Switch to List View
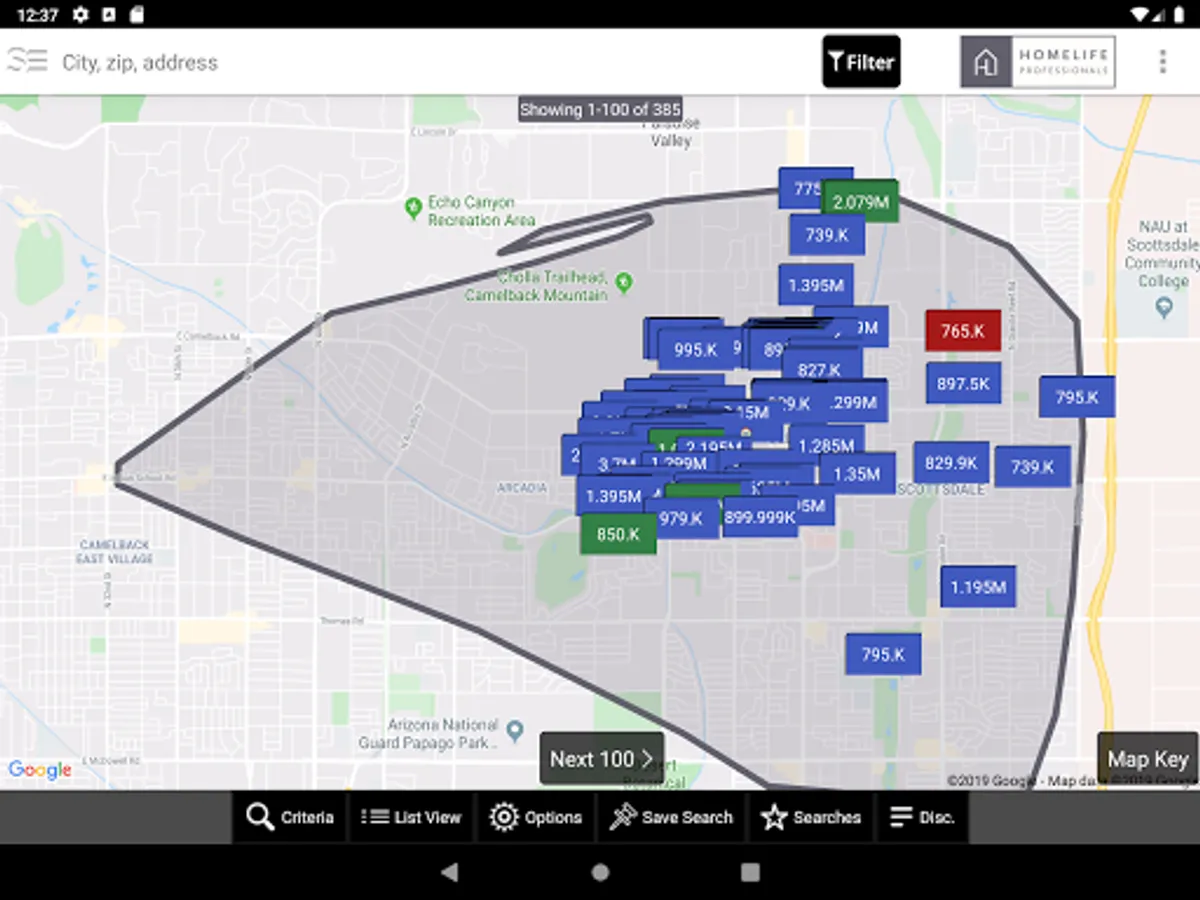 [411, 817]
